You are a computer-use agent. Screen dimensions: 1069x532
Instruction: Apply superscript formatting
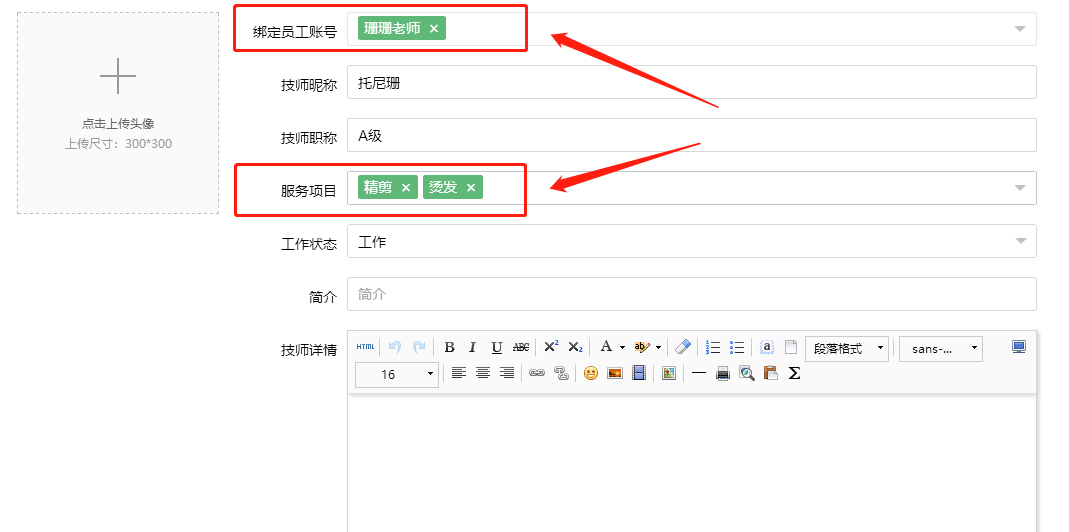tap(551, 347)
